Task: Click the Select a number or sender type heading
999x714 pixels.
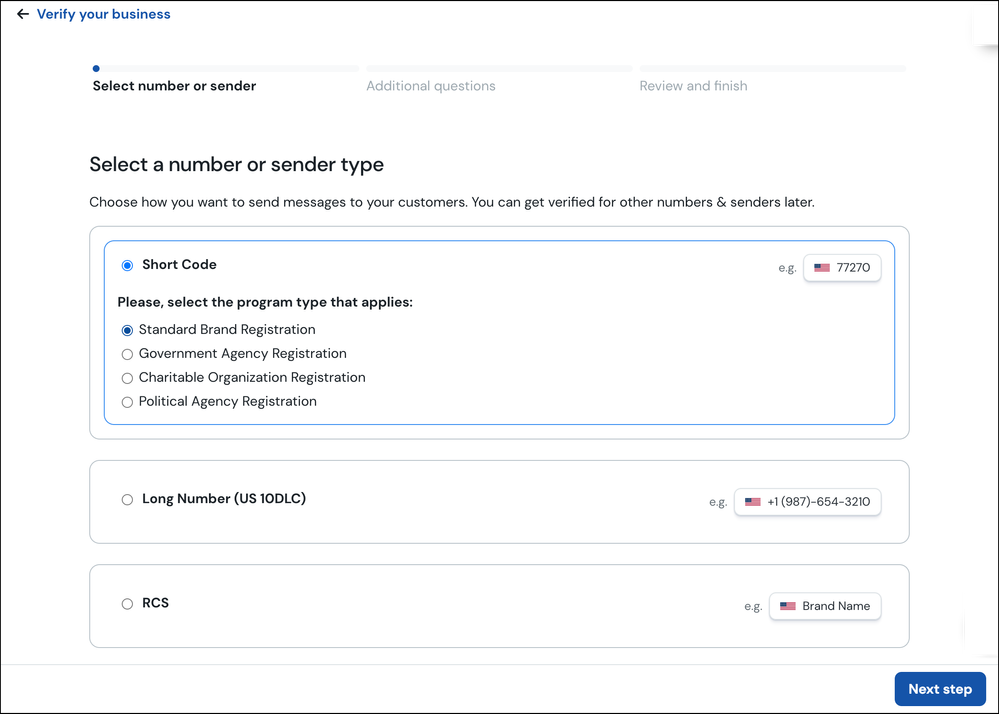Action: click(236, 164)
